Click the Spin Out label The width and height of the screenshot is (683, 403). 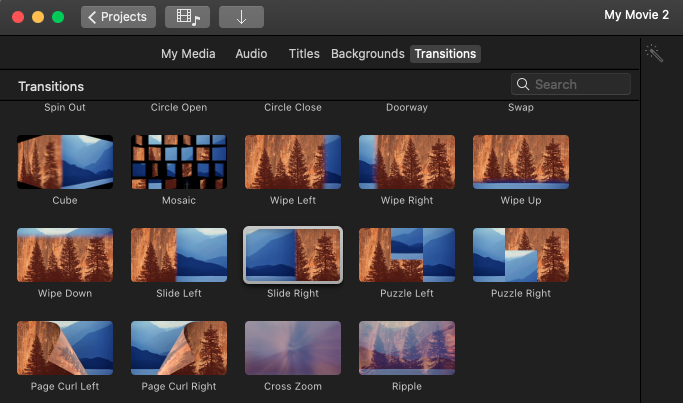(x=65, y=107)
